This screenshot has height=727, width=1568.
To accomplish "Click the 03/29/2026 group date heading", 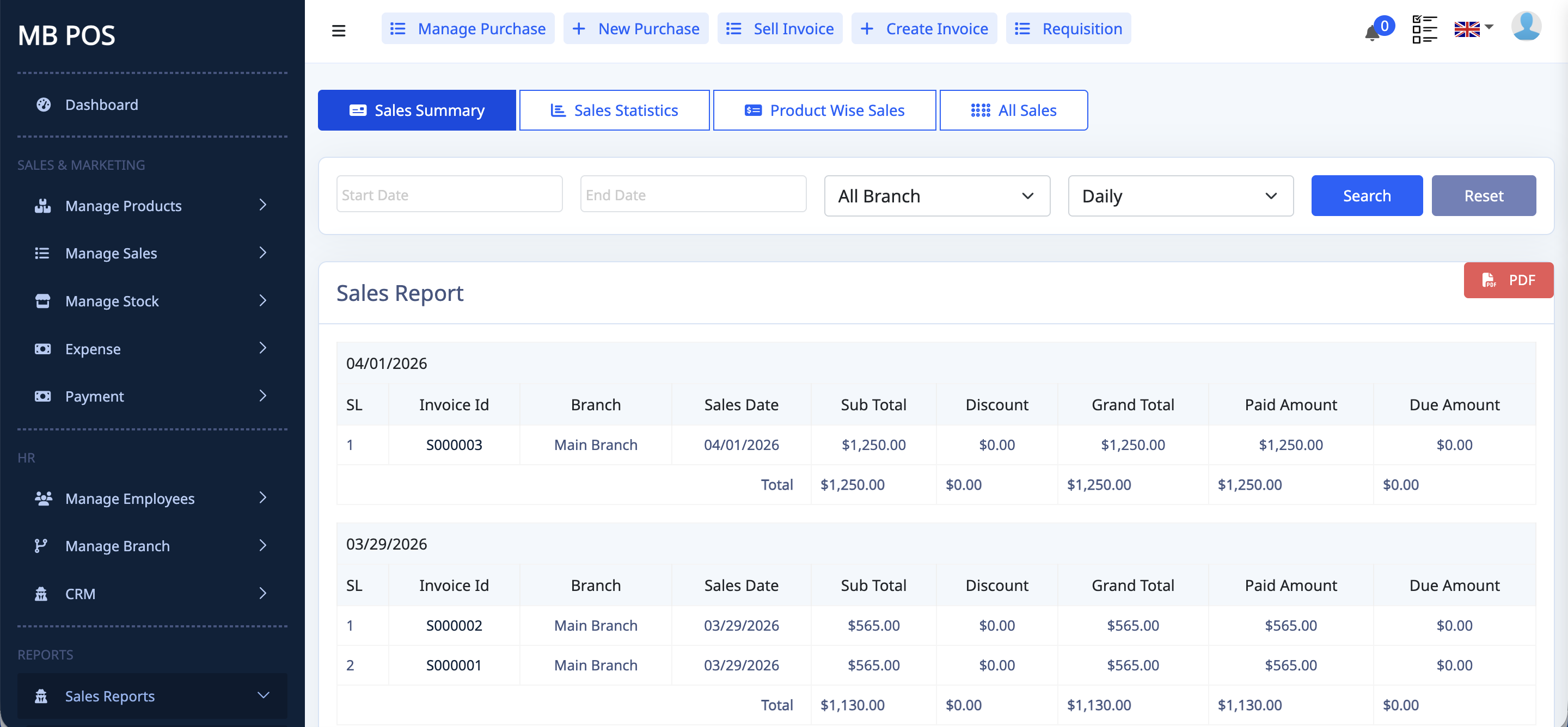I will (387, 544).
